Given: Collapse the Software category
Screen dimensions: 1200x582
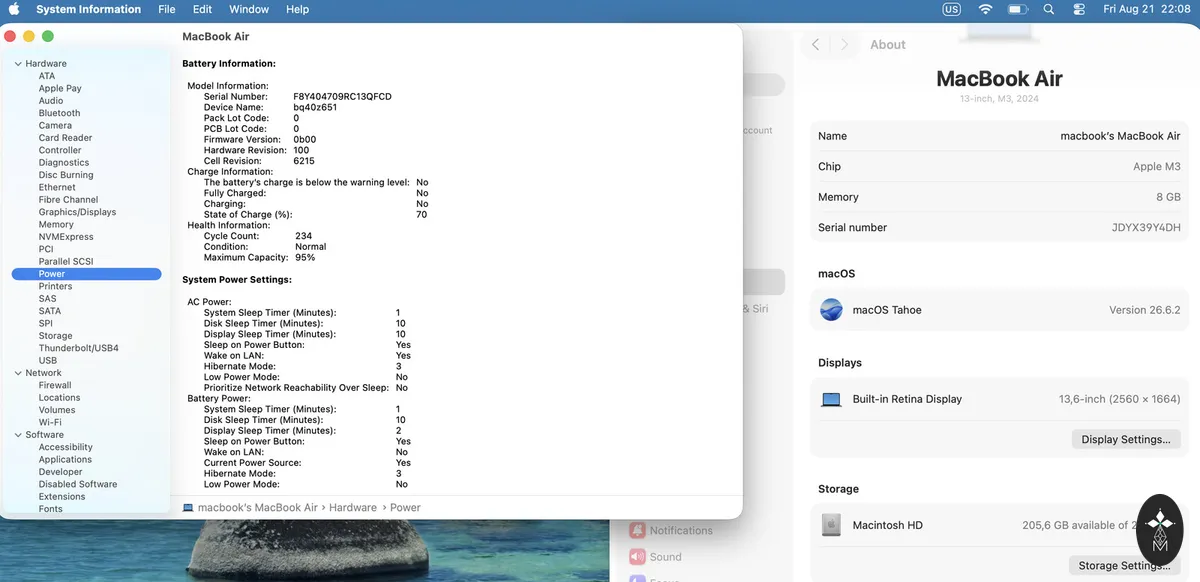Looking at the screenshot, I should pos(18,435).
